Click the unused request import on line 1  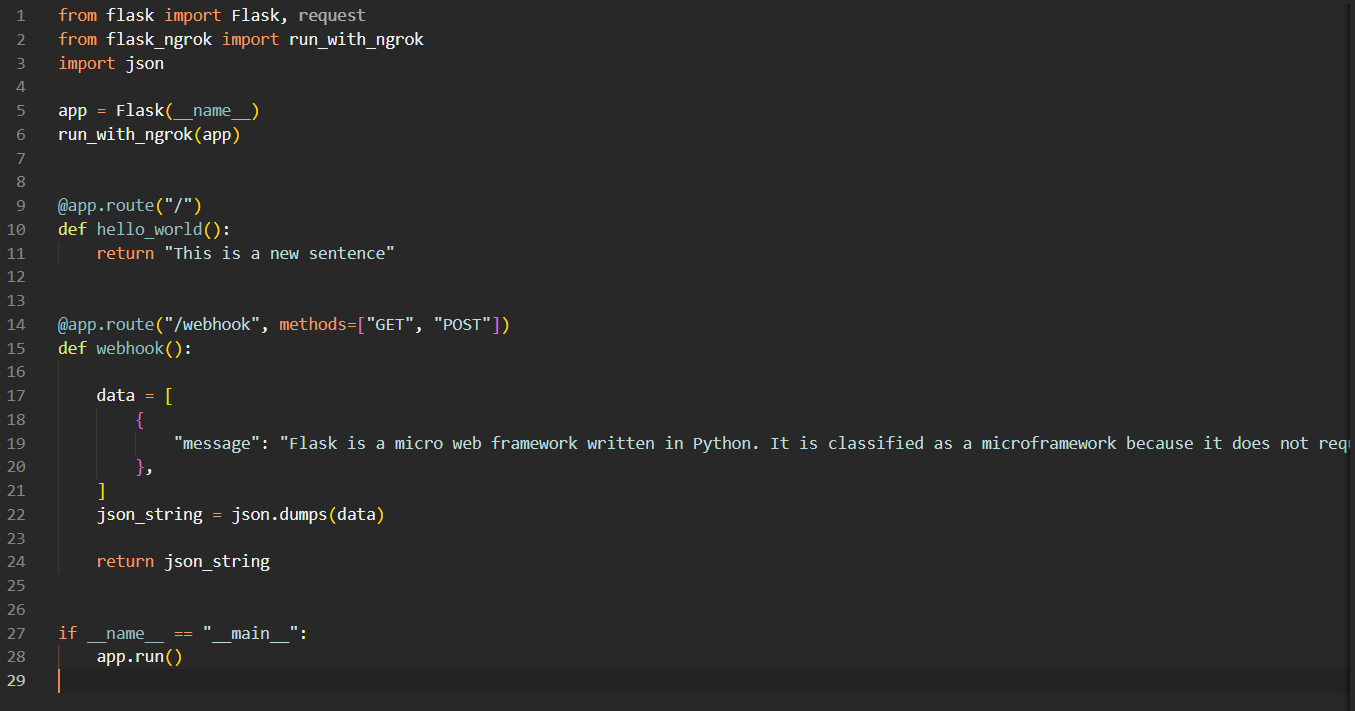click(x=331, y=15)
